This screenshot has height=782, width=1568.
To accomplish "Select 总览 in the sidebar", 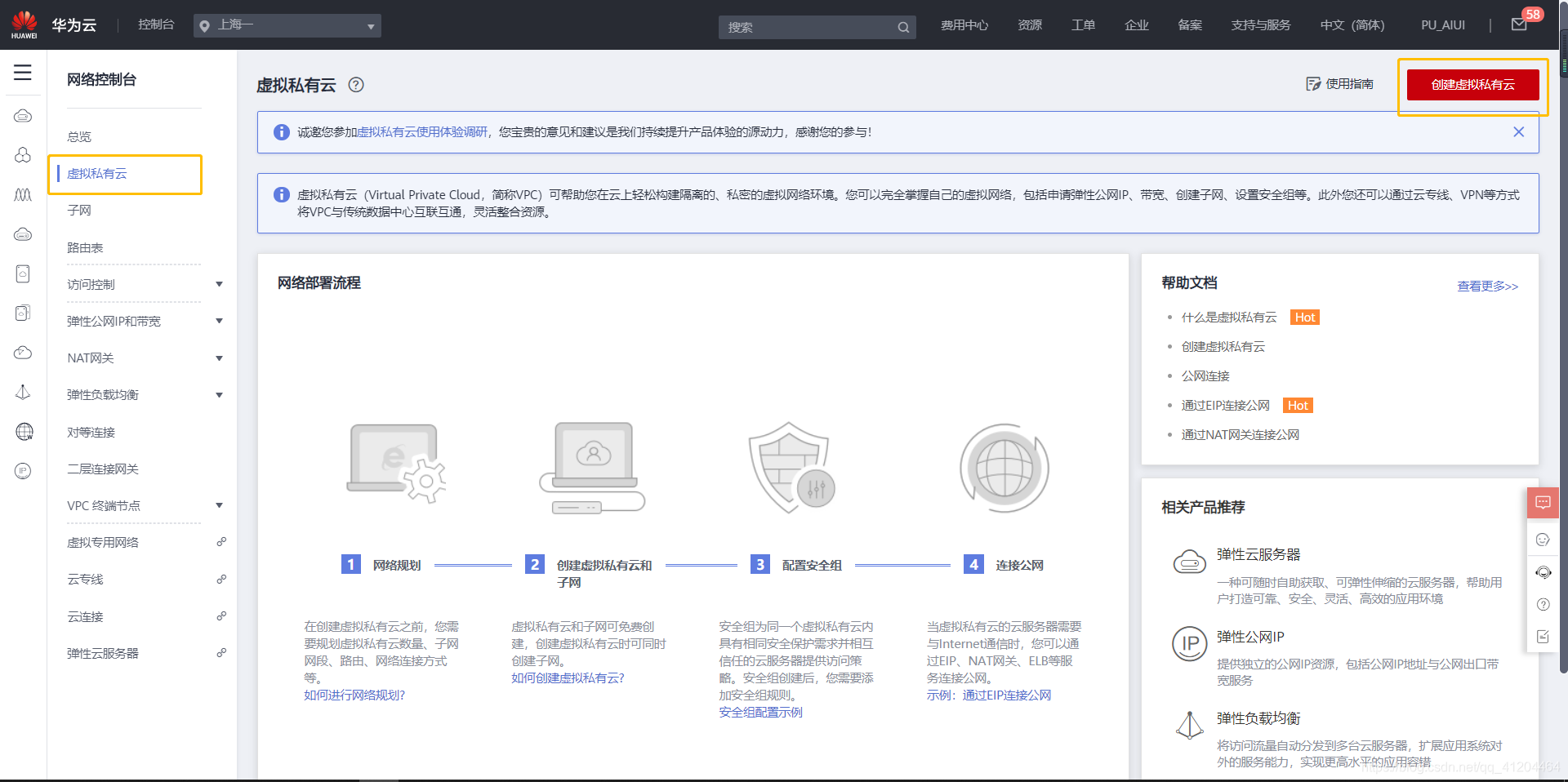I will tap(79, 136).
